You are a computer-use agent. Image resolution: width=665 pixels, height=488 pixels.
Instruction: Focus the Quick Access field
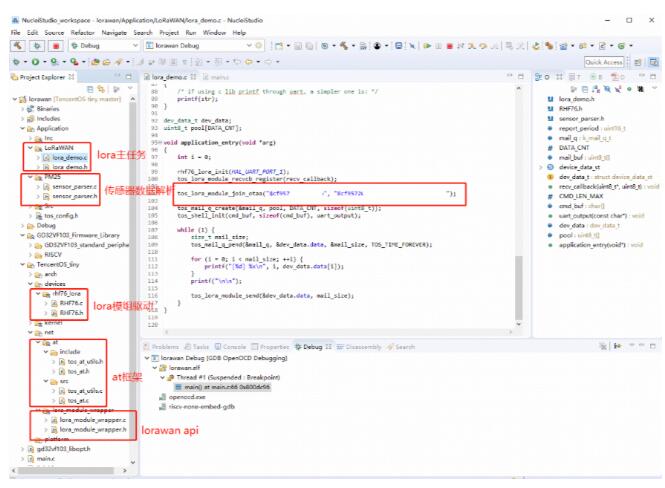(x=604, y=62)
